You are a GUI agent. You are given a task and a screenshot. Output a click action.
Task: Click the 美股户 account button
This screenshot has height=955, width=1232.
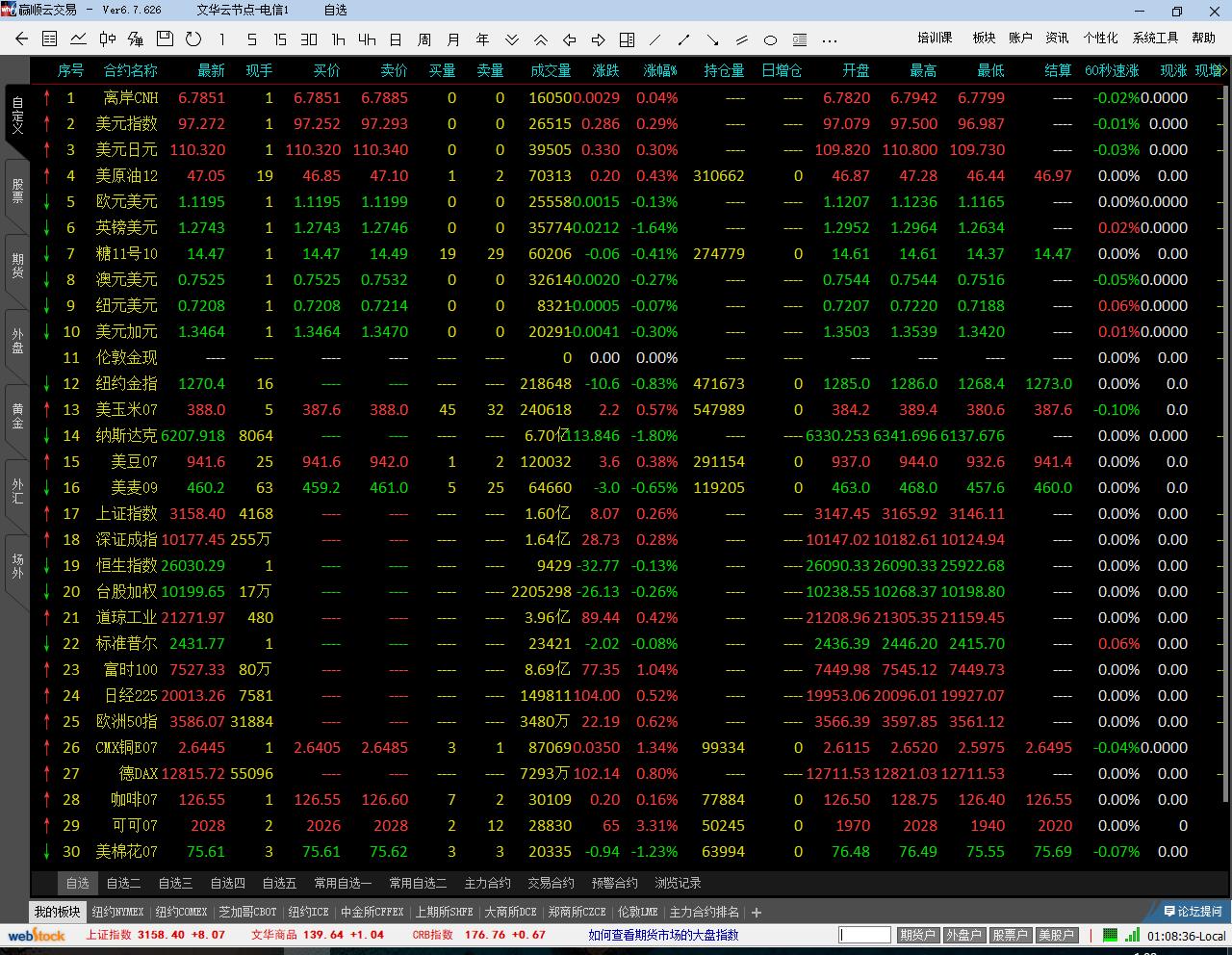[x=1056, y=935]
